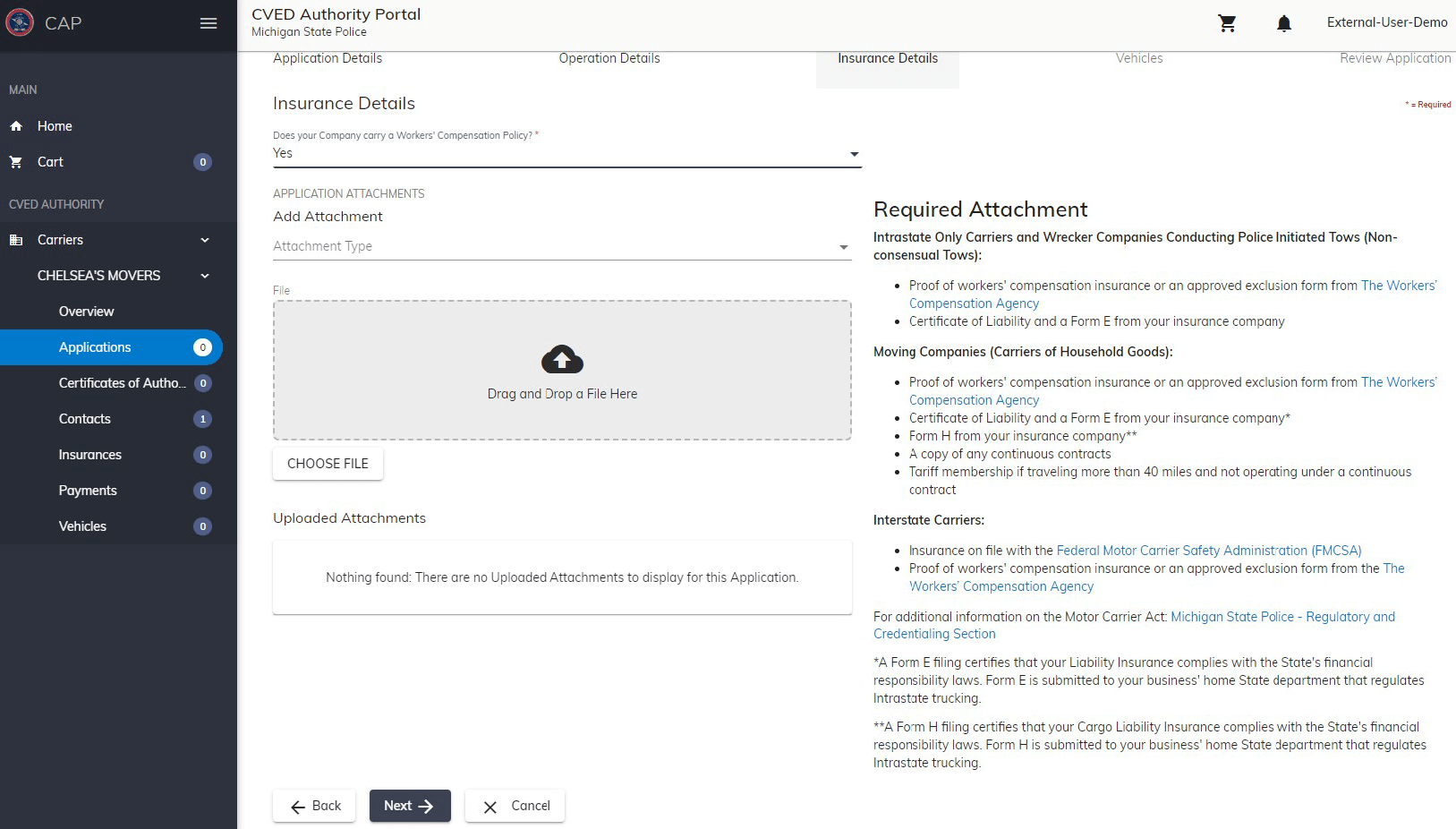
Task: Collapse CHELSEA'S MOVERS chevron
Action: 205,276
